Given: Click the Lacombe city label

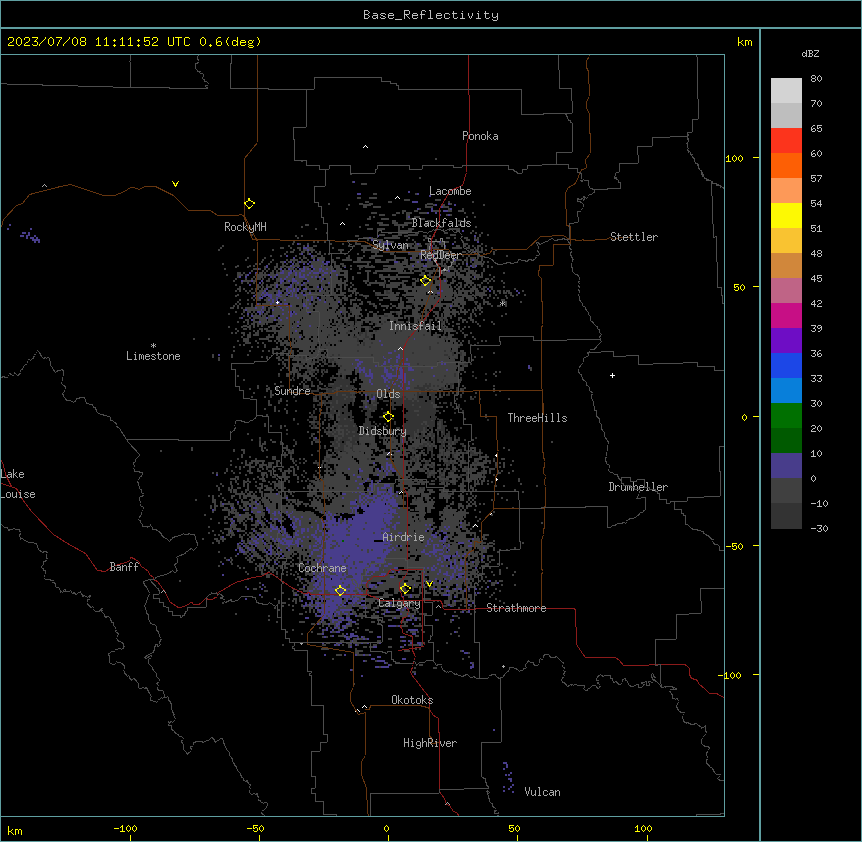Looking at the screenshot, I should pos(450,191).
